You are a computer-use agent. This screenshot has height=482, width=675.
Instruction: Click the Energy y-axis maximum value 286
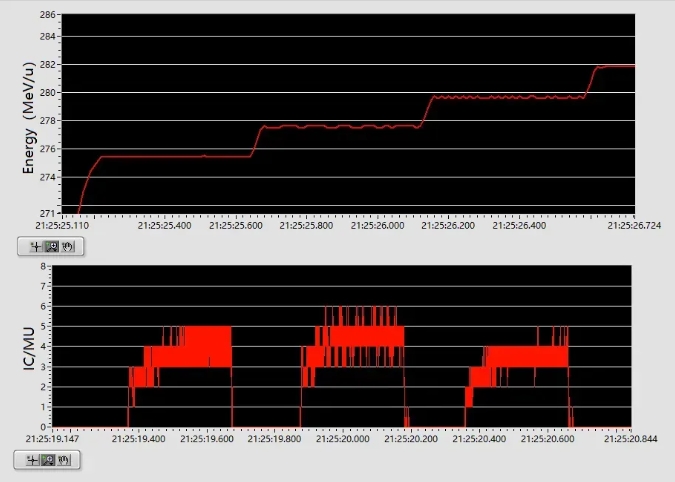point(46,16)
